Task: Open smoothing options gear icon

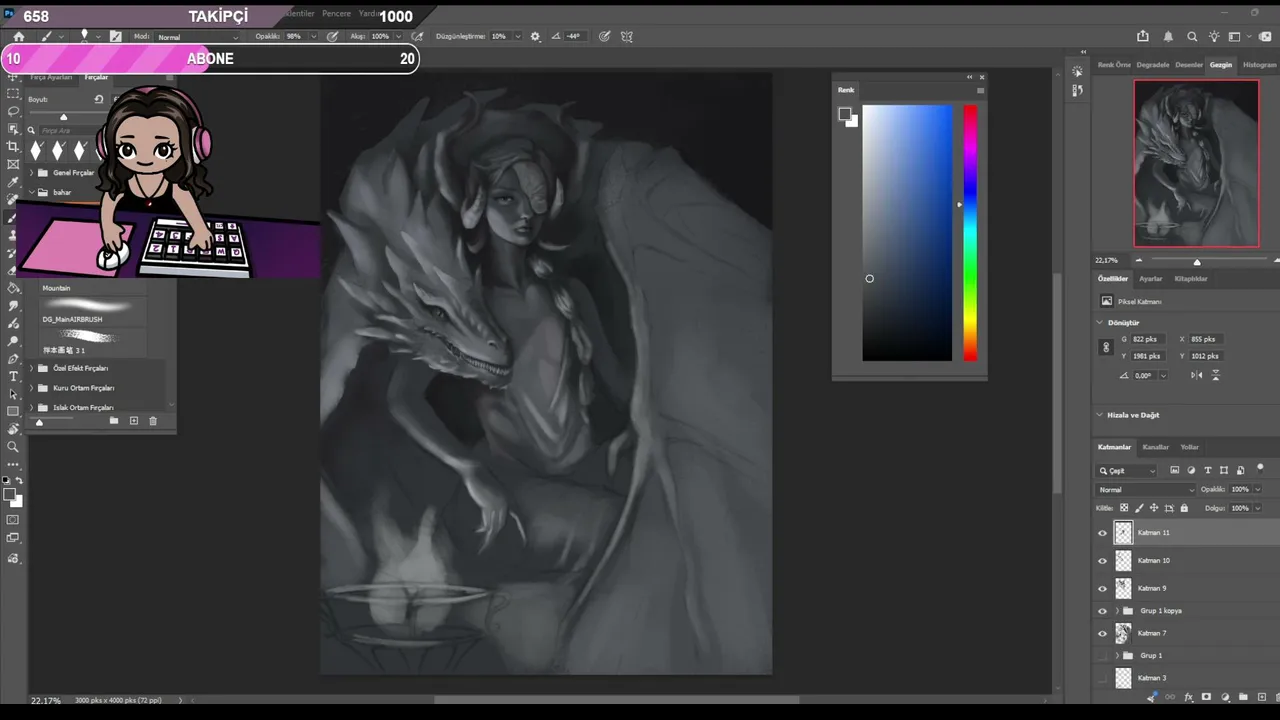Action: 535,36
